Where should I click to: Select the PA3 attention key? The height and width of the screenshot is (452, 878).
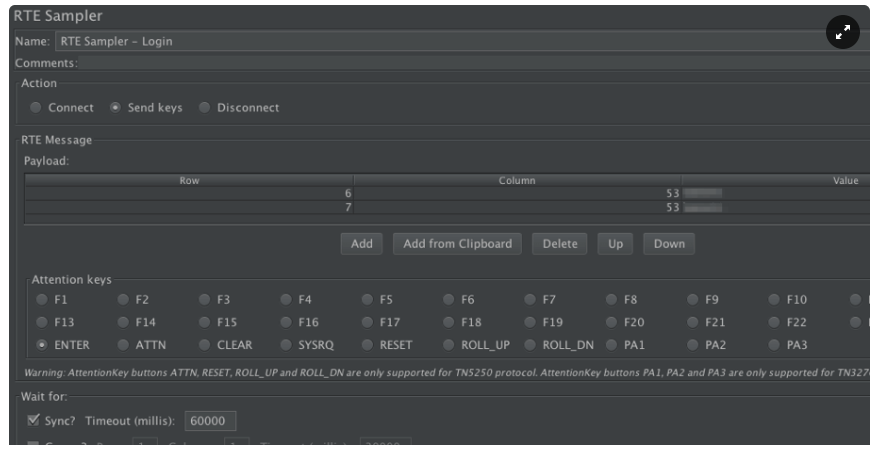click(777, 345)
